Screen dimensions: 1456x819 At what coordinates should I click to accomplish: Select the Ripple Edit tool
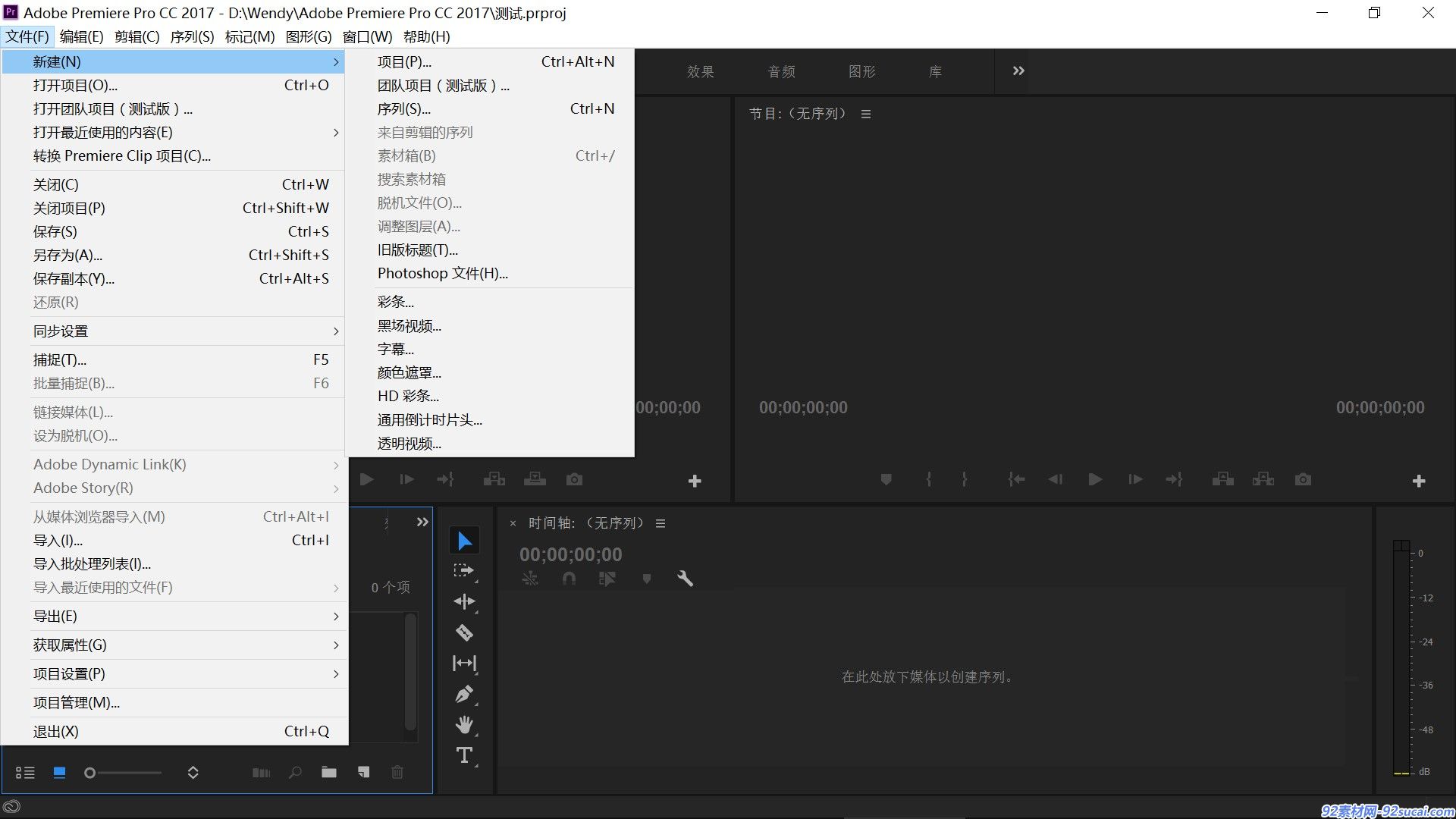464,601
